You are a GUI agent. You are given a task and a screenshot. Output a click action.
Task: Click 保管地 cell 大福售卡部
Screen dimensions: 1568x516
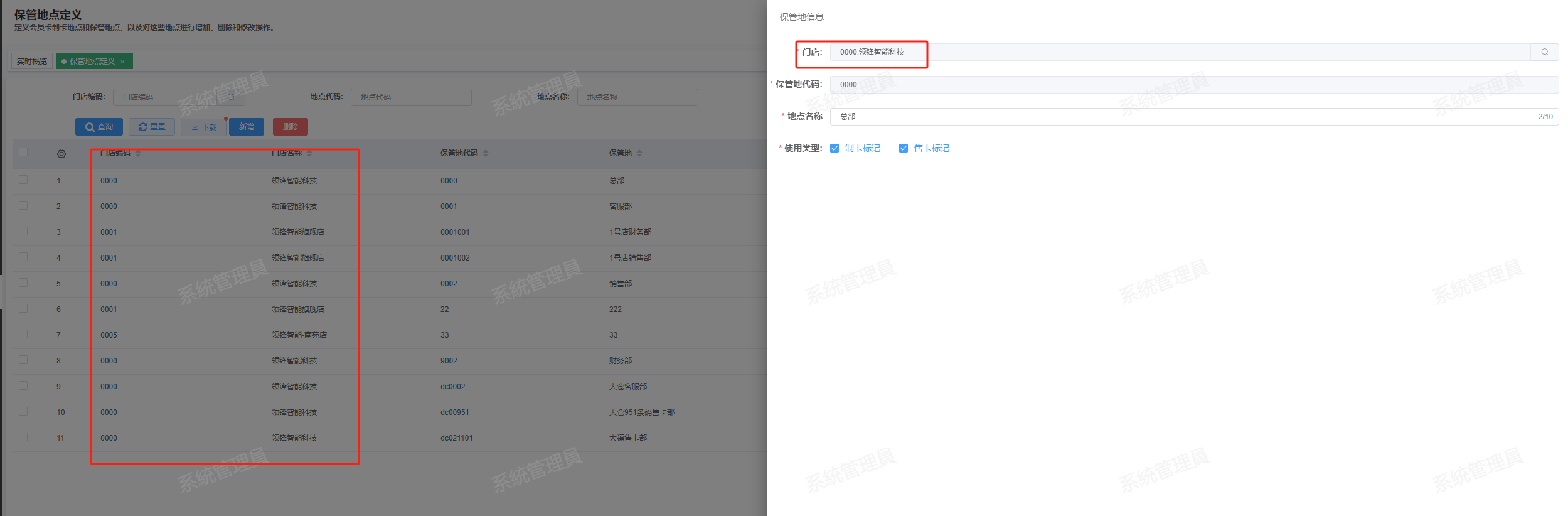coord(628,438)
